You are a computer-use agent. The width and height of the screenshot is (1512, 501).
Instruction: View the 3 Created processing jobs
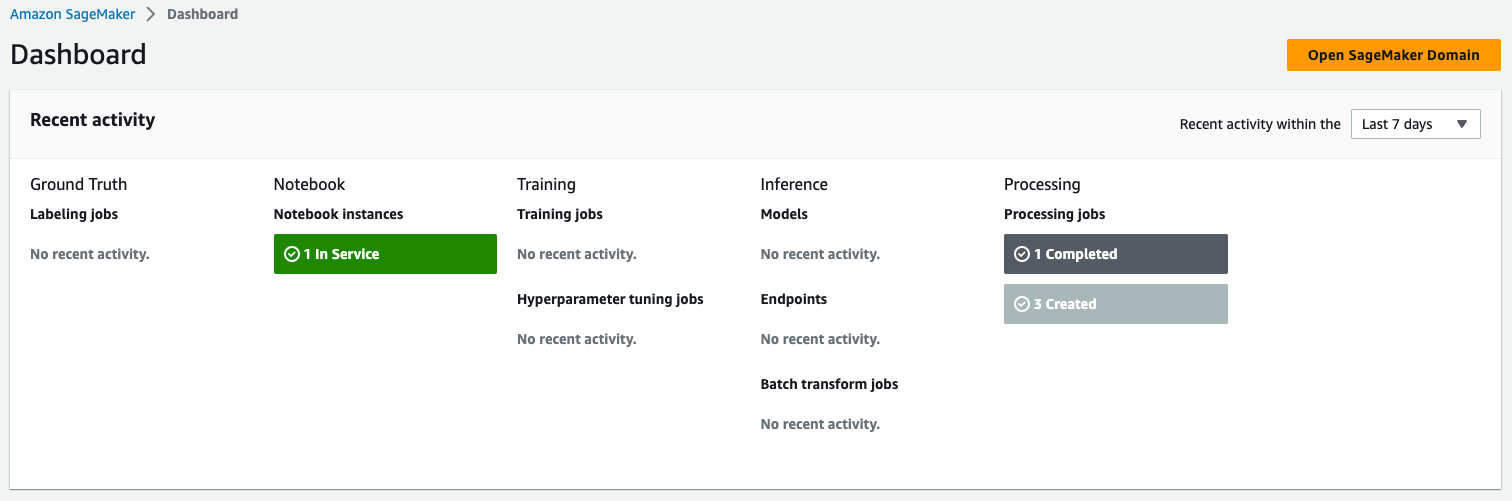click(x=1115, y=305)
